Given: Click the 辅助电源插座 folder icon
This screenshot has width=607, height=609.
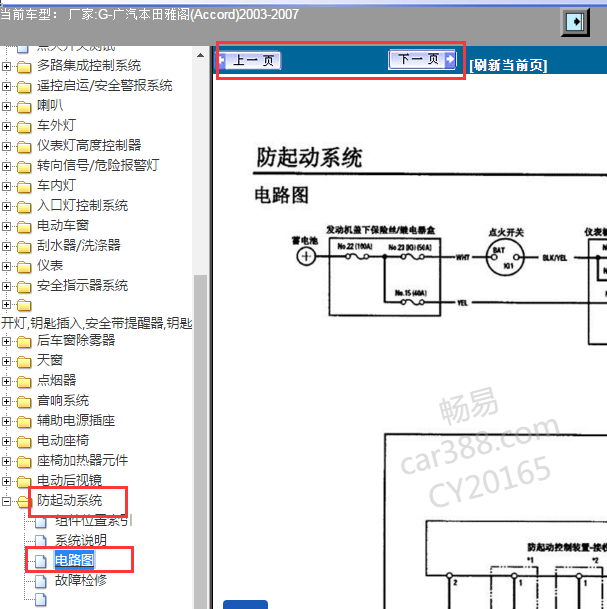Looking at the screenshot, I should (x=24, y=422).
